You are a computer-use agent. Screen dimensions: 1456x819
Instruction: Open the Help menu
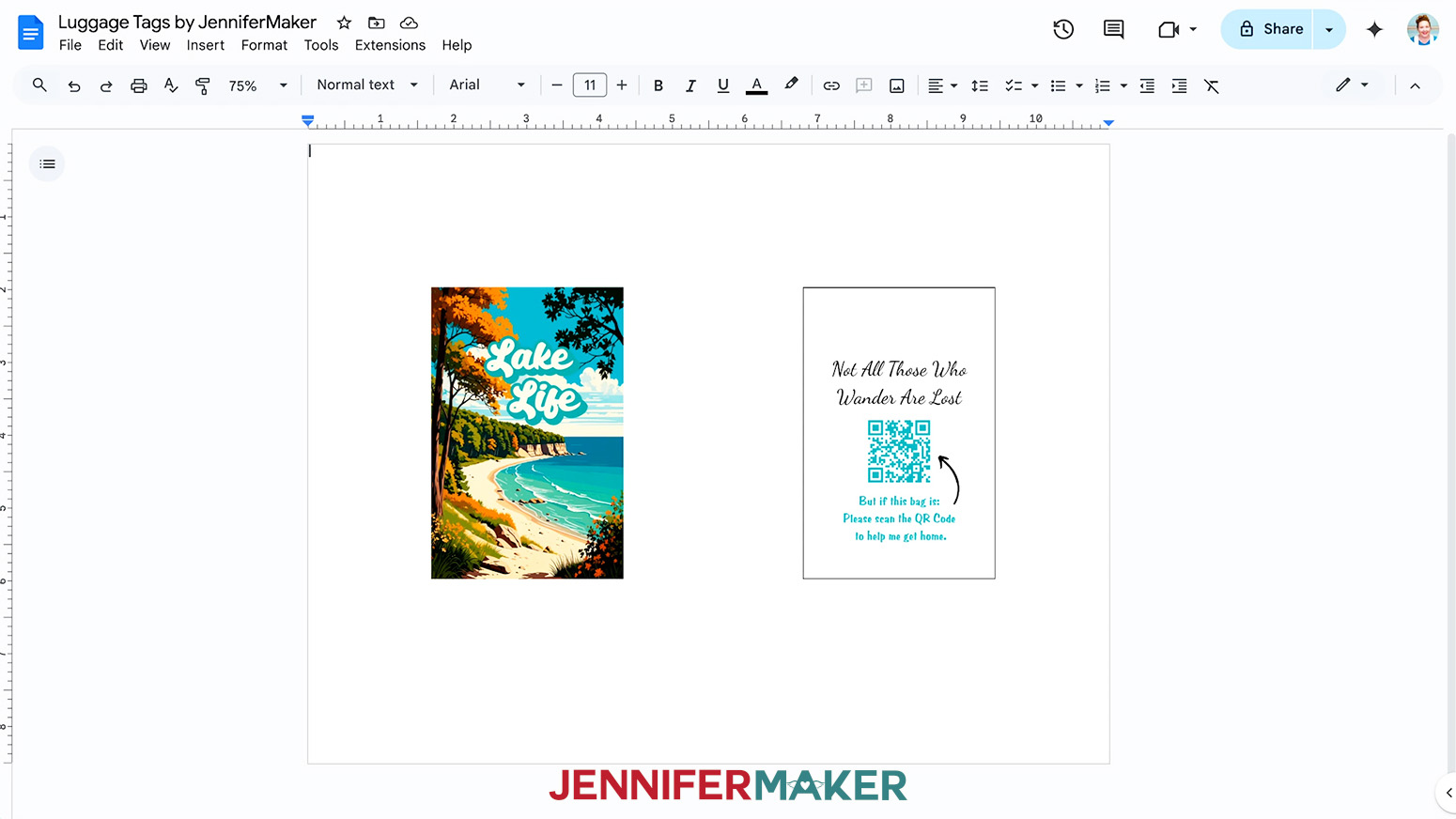[457, 45]
